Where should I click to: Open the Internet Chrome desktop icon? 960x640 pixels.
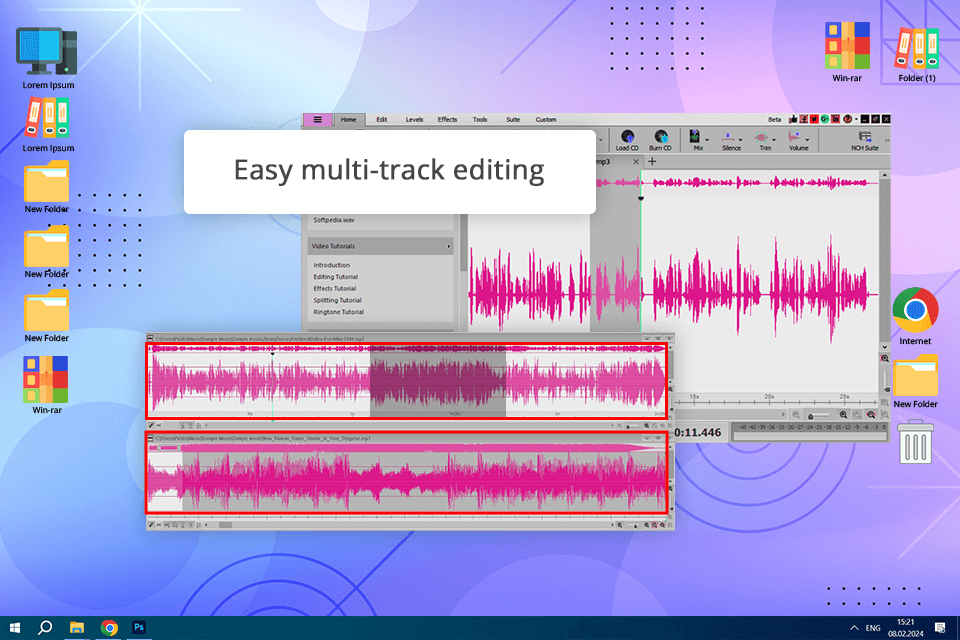(915, 310)
